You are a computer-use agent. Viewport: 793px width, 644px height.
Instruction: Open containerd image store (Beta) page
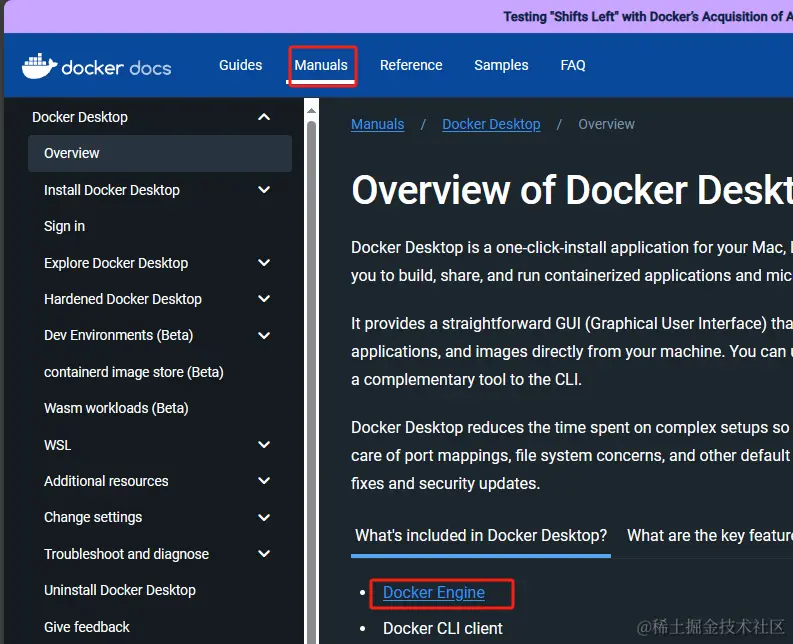click(134, 372)
